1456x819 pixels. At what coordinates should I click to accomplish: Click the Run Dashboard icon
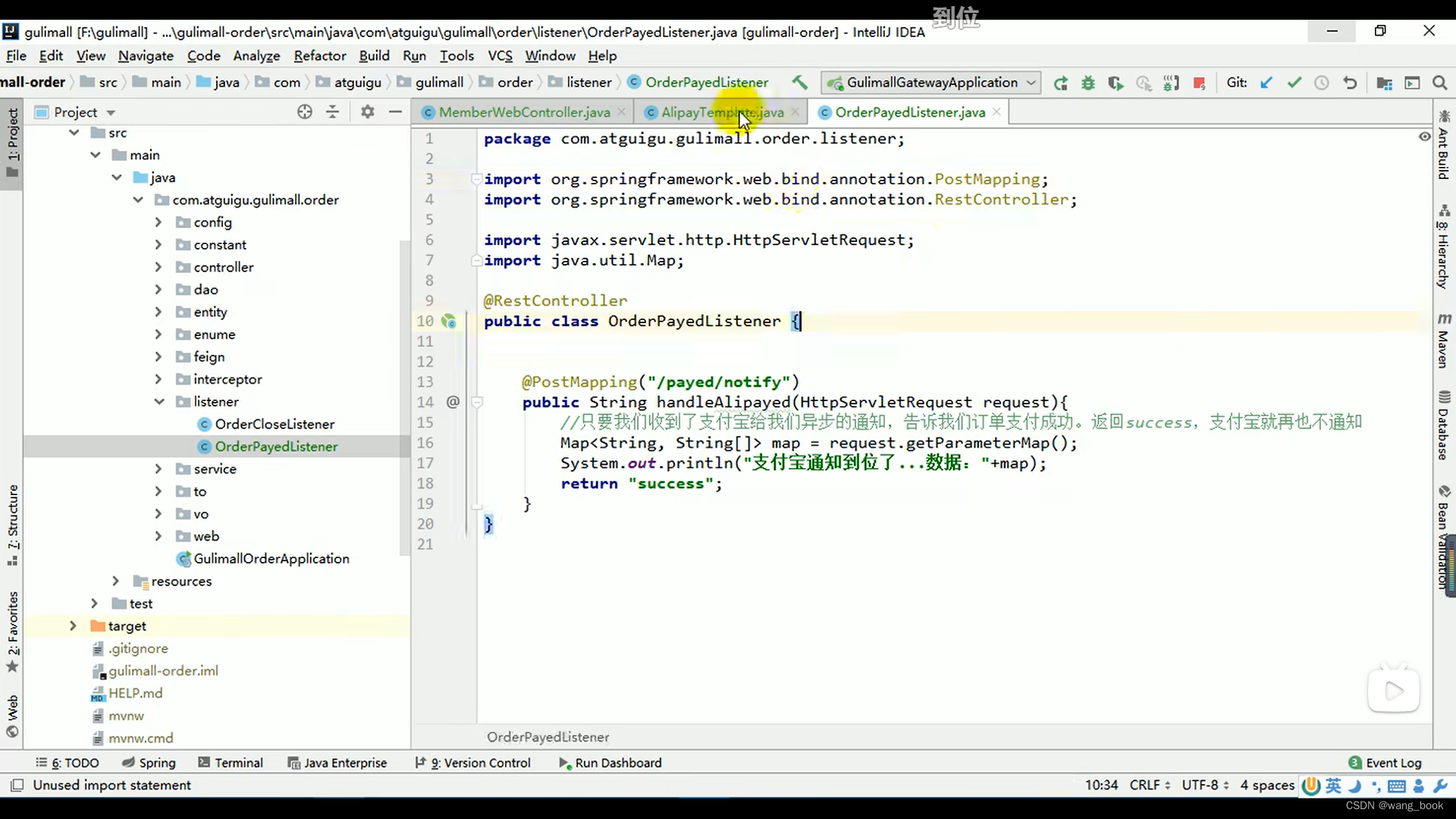click(x=562, y=762)
